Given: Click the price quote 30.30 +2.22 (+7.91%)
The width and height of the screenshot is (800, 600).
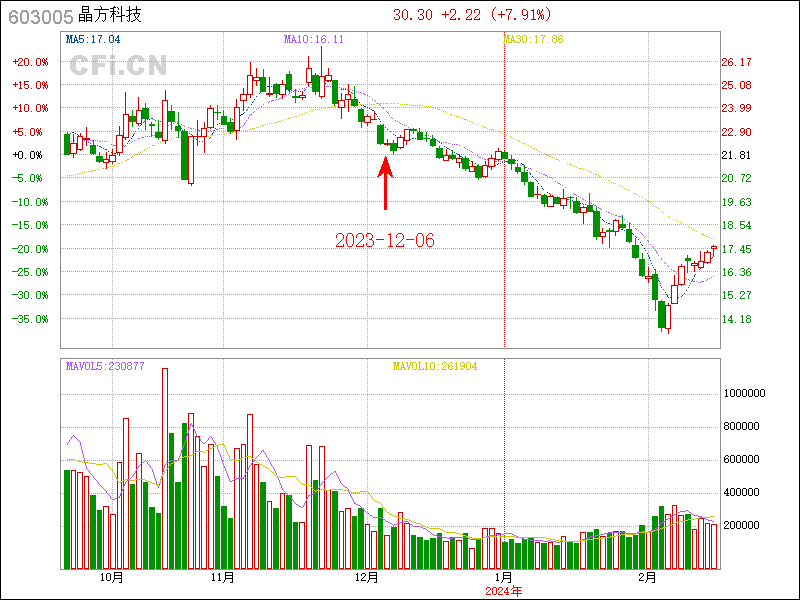Looking at the screenshot, I should click(x=472, y=15).
